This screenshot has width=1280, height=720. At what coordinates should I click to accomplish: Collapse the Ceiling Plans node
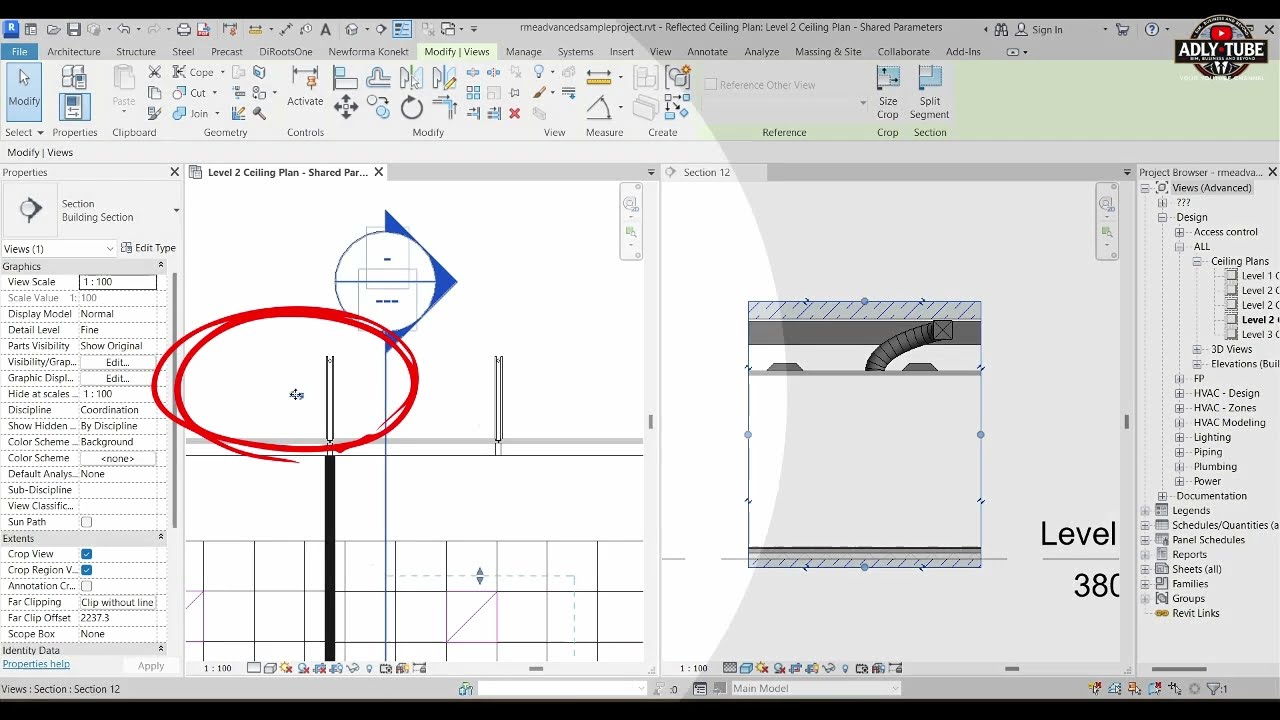click(x=1197, y=262)
